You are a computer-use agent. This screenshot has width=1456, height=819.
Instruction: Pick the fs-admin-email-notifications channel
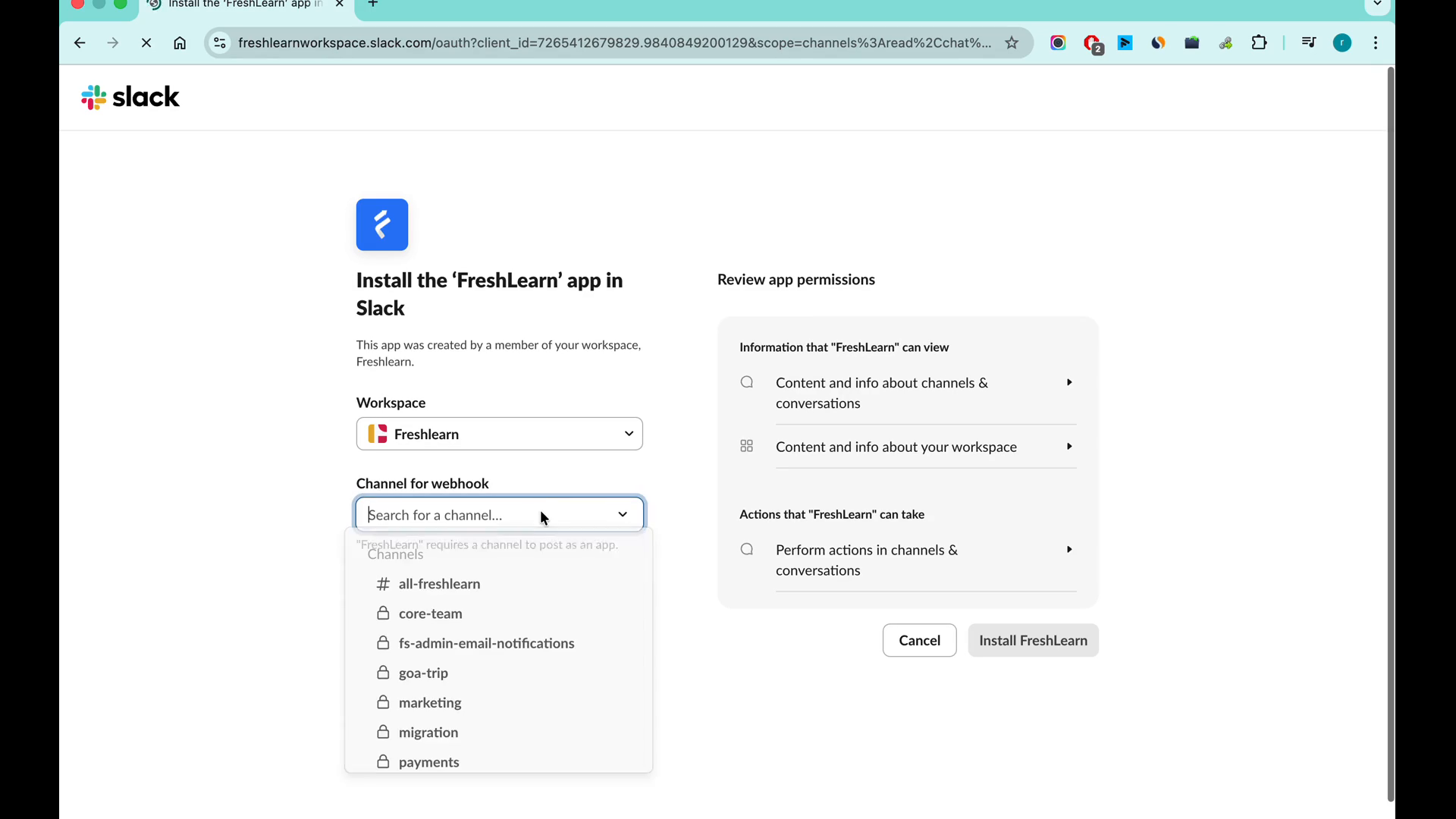[x=486, y=644]
